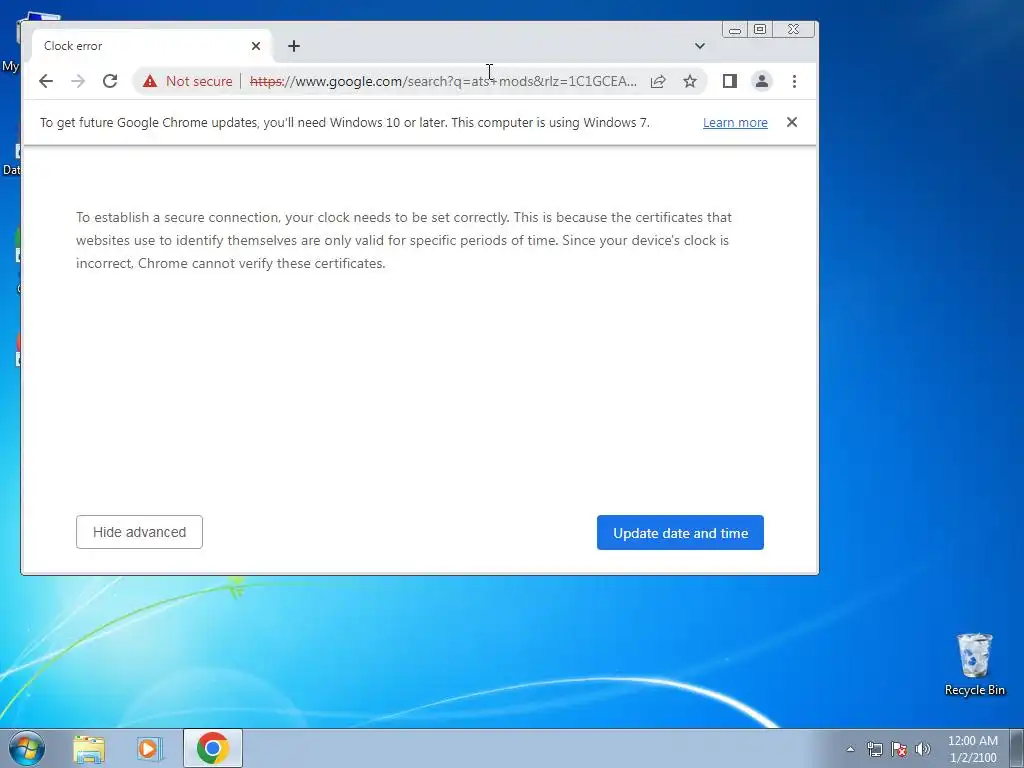Open the Windows Start menu orb

coord(27,748)
